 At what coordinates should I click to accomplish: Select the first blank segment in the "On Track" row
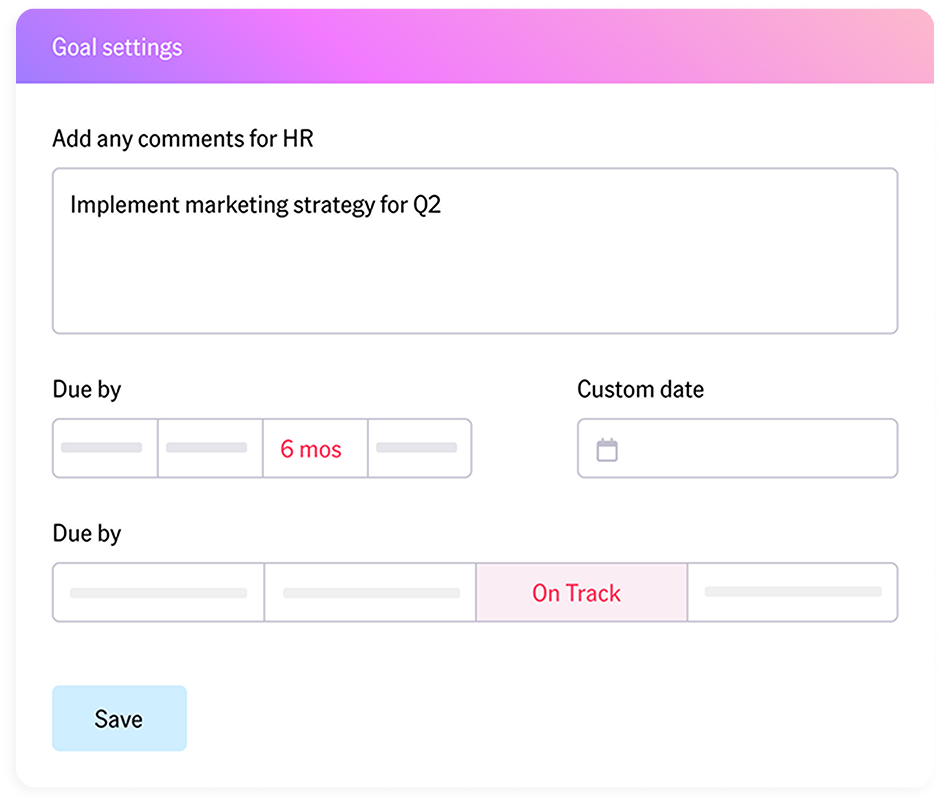click(158, 593)
